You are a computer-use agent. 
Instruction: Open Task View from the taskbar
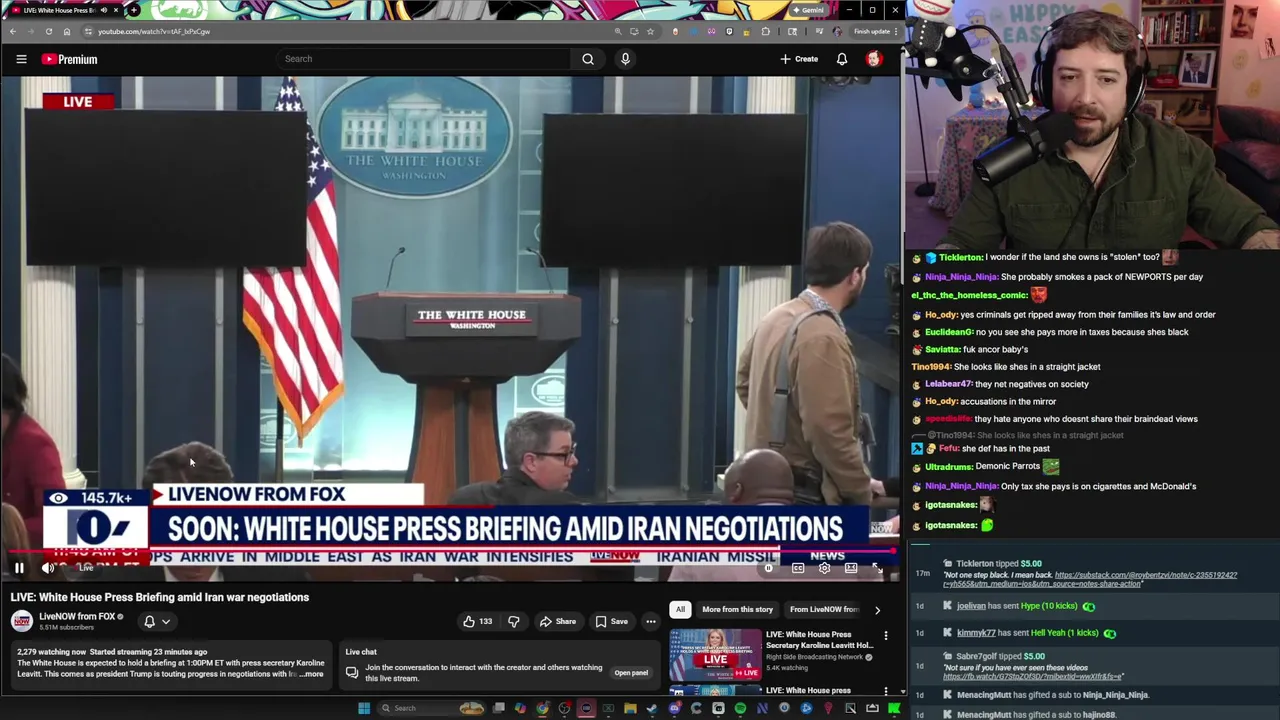(x=499, y=708)
